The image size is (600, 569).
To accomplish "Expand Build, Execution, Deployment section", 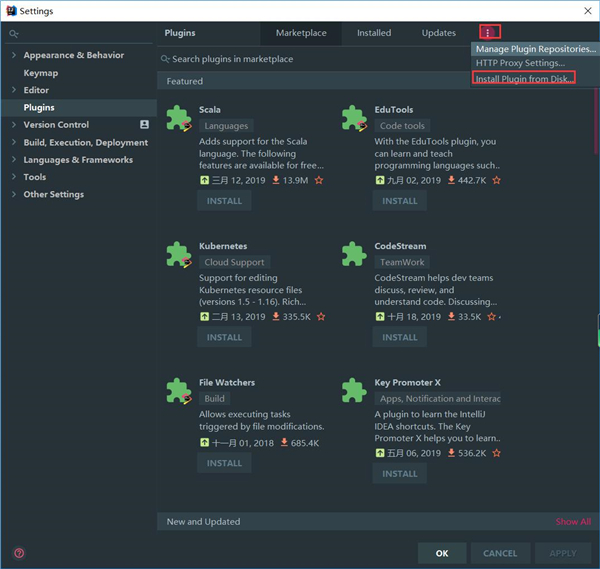I will coord(13,142).
